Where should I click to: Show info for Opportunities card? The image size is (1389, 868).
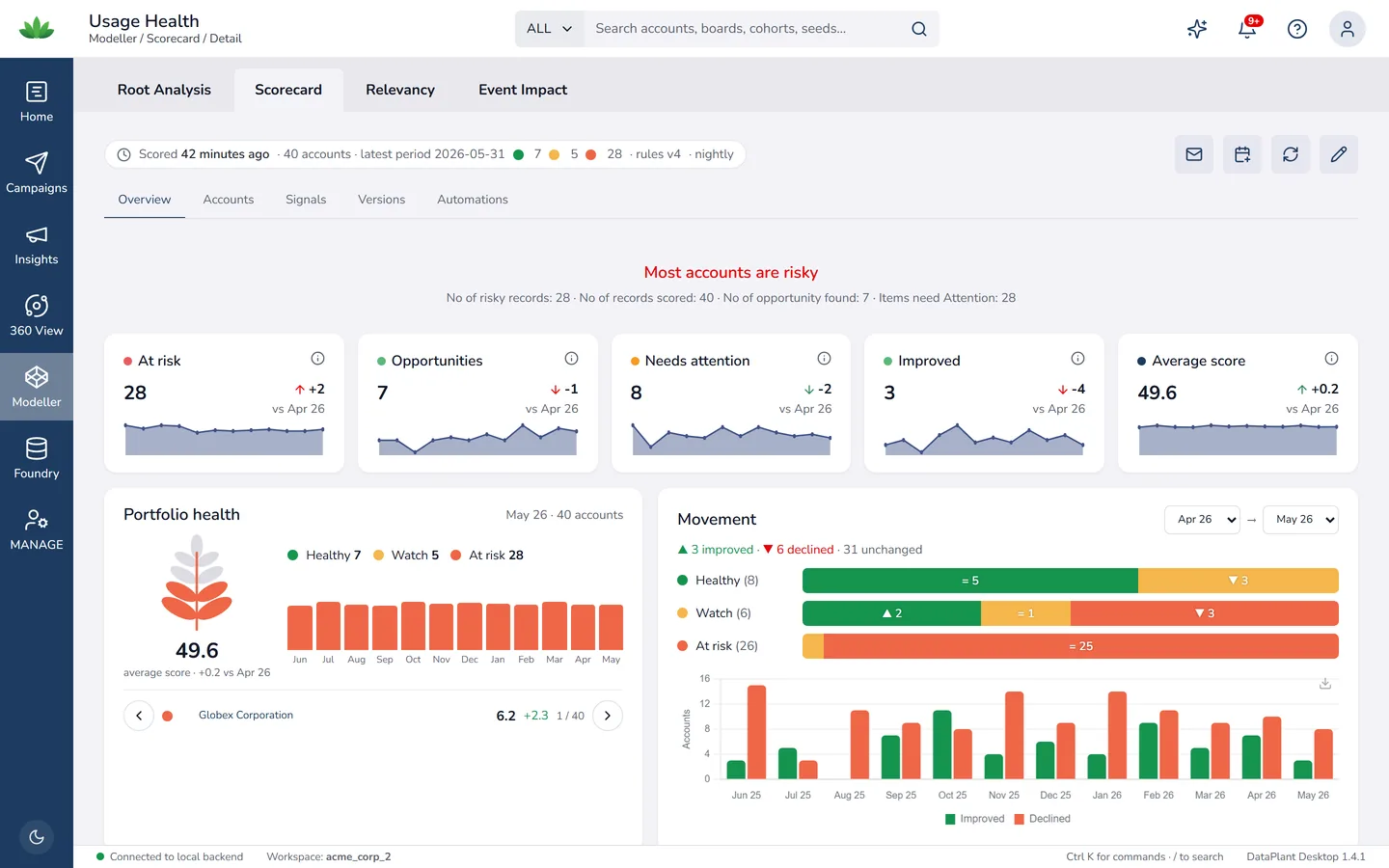571,359
